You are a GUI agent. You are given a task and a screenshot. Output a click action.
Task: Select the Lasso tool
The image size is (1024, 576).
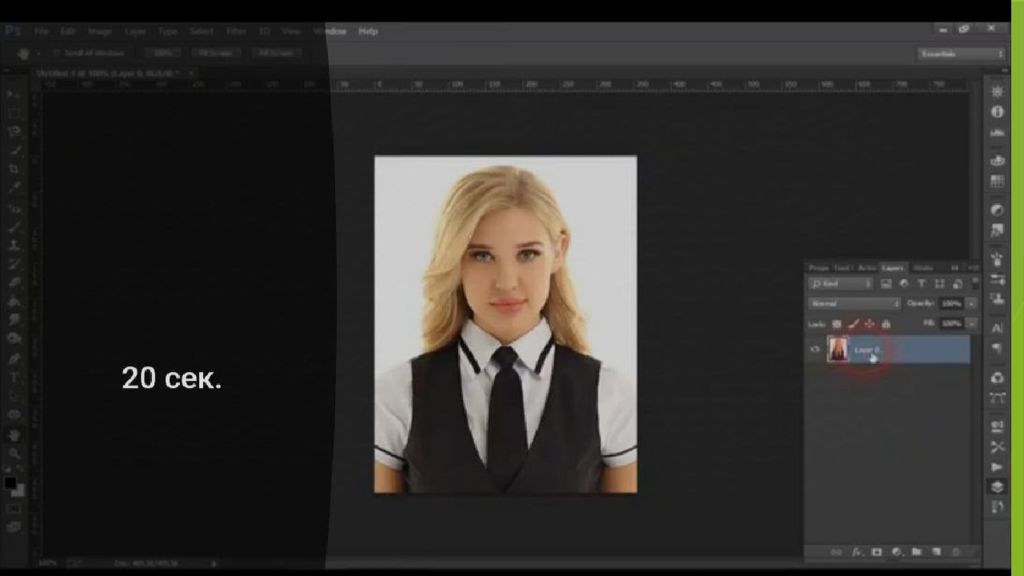tap(14, 131)
